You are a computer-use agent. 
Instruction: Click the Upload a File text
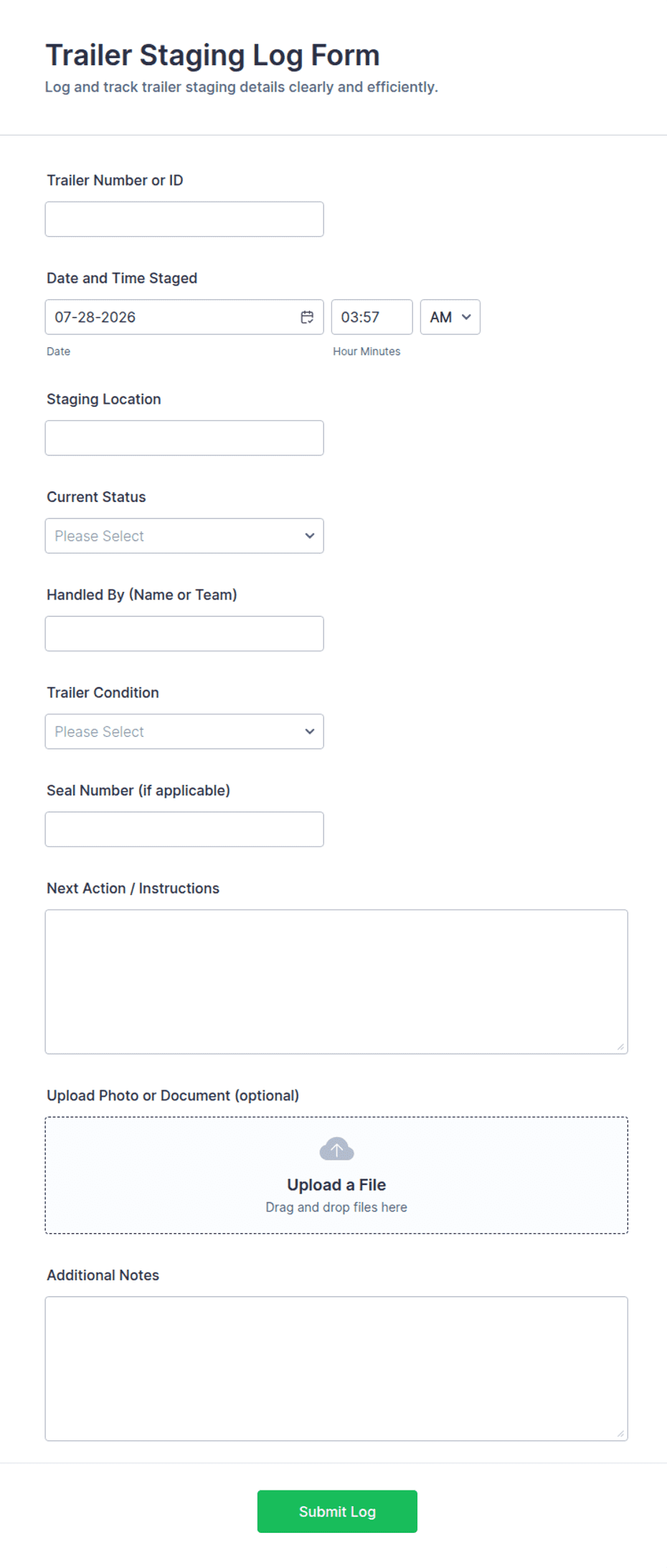coord(336,1185)
